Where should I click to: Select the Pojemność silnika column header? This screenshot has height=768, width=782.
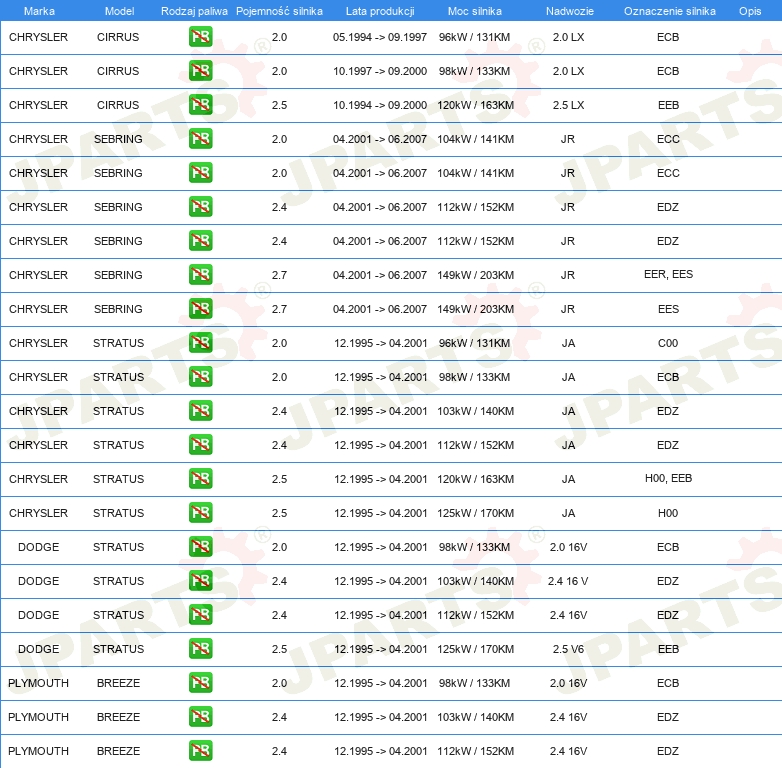(279, 11)
